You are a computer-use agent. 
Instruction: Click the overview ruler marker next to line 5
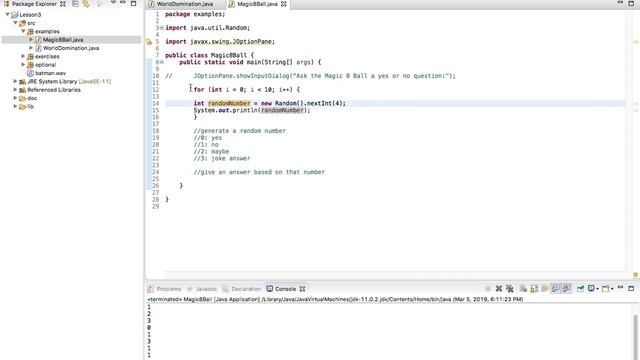pyautogui.click(x=635, y=42)
